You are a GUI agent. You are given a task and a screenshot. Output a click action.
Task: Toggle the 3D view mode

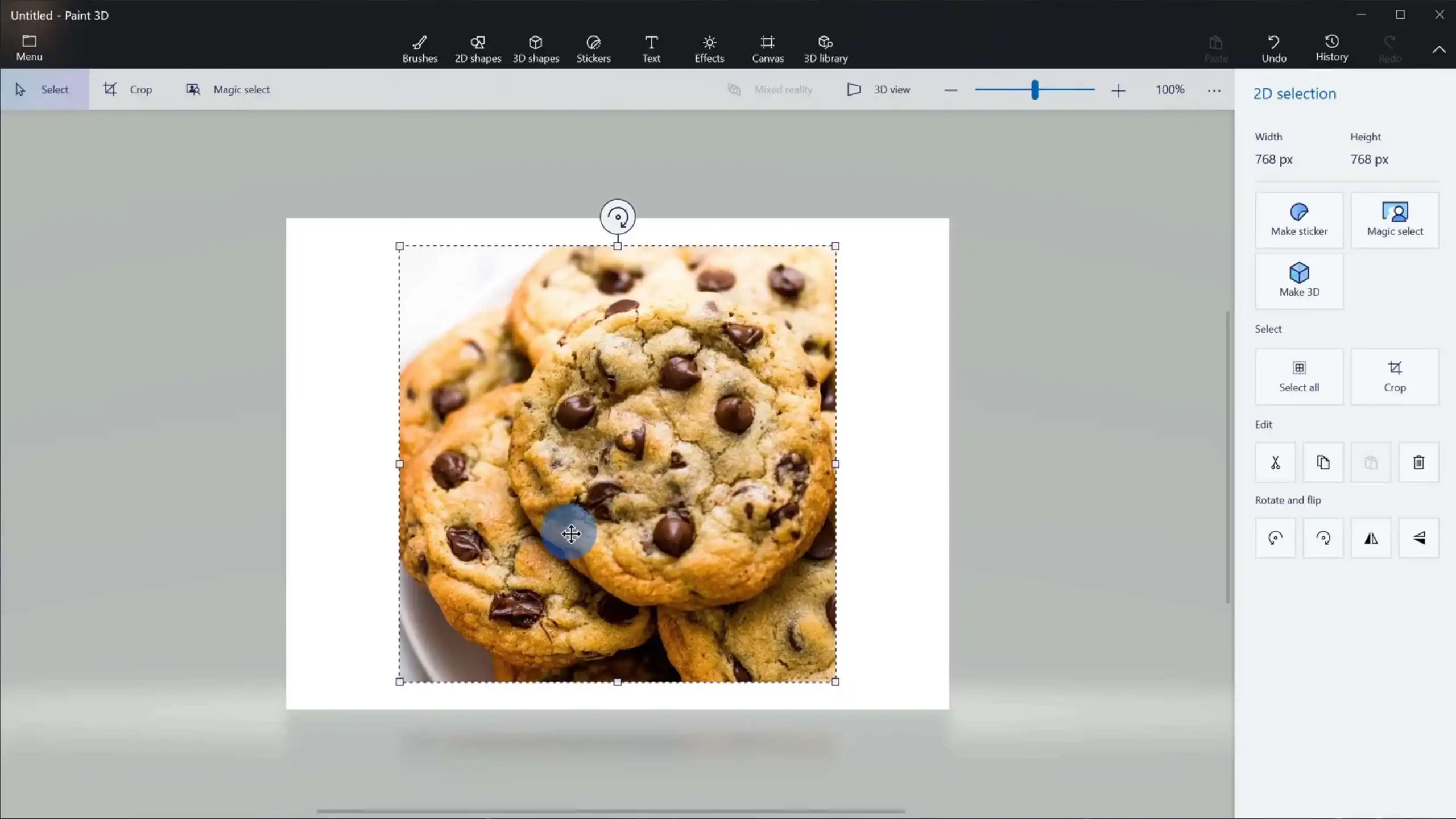879,89
